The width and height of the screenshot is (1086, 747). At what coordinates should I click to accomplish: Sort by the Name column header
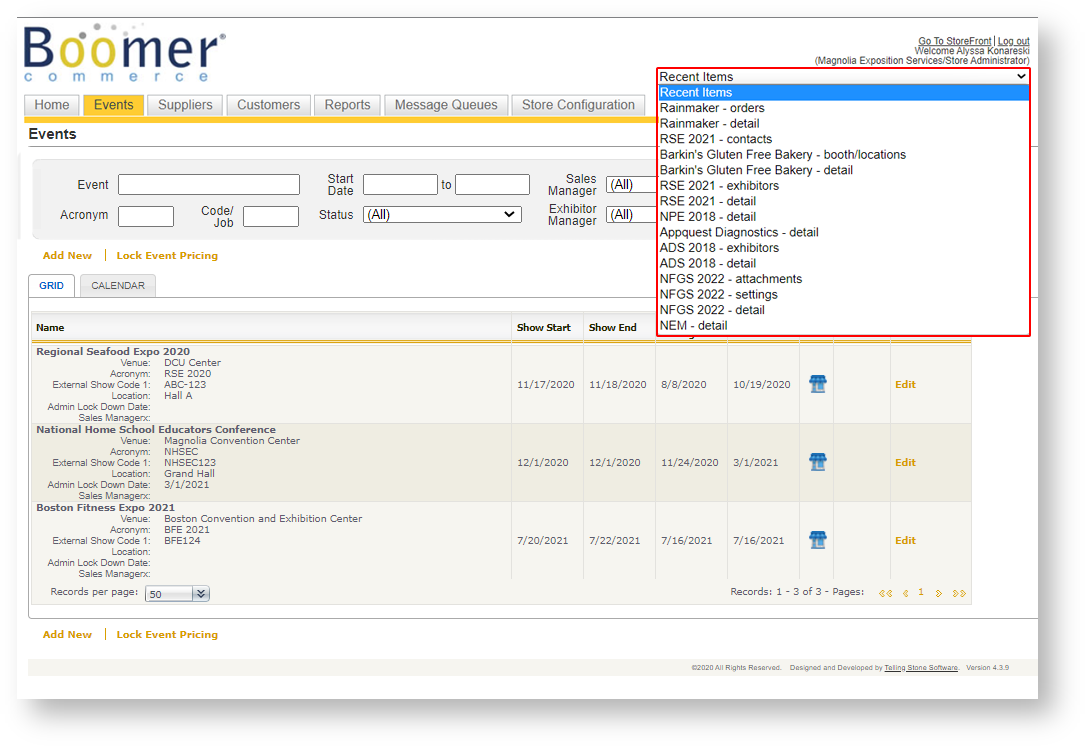point(50,327)
